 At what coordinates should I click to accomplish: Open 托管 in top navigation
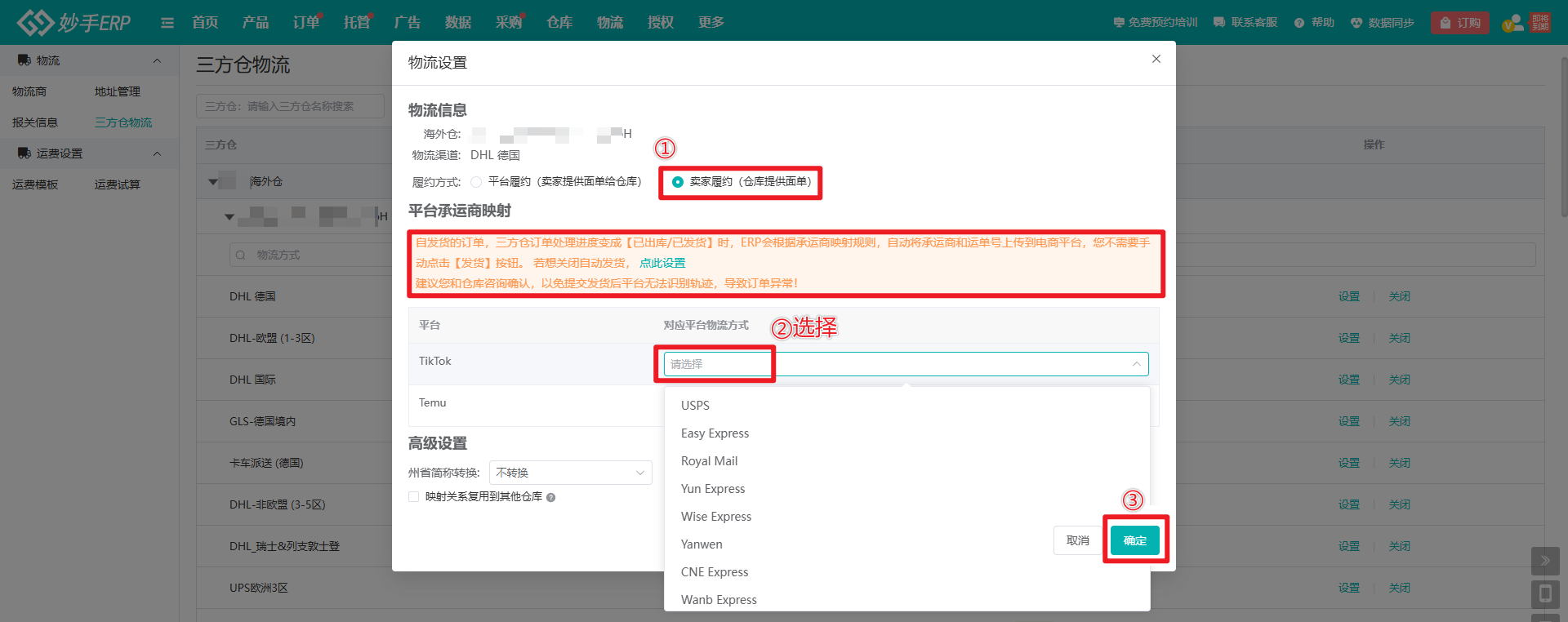pos(357,23)
